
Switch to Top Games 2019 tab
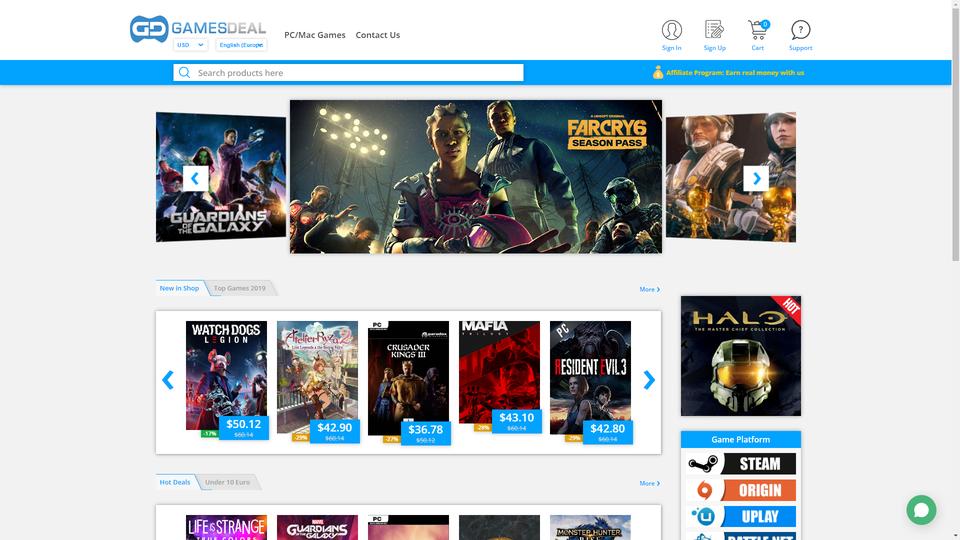pyautogui.click(x=240, y=288)
